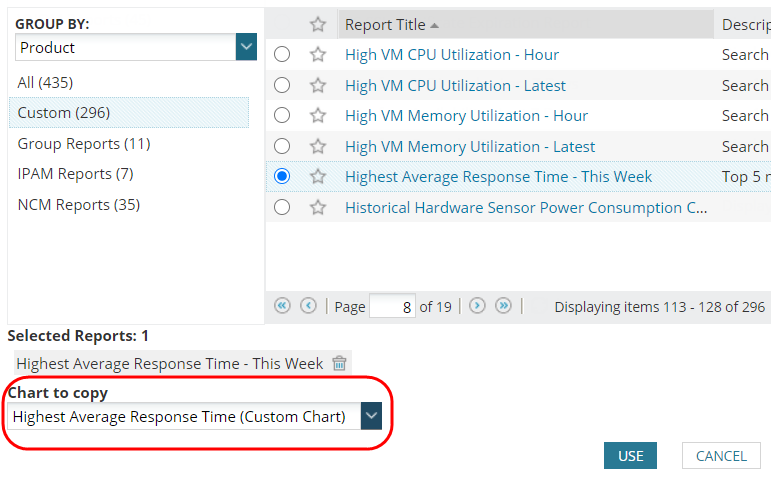Screen dimensions: 771x477
Task: Open the Group By Product dropdown
Action: click(246, 47)
